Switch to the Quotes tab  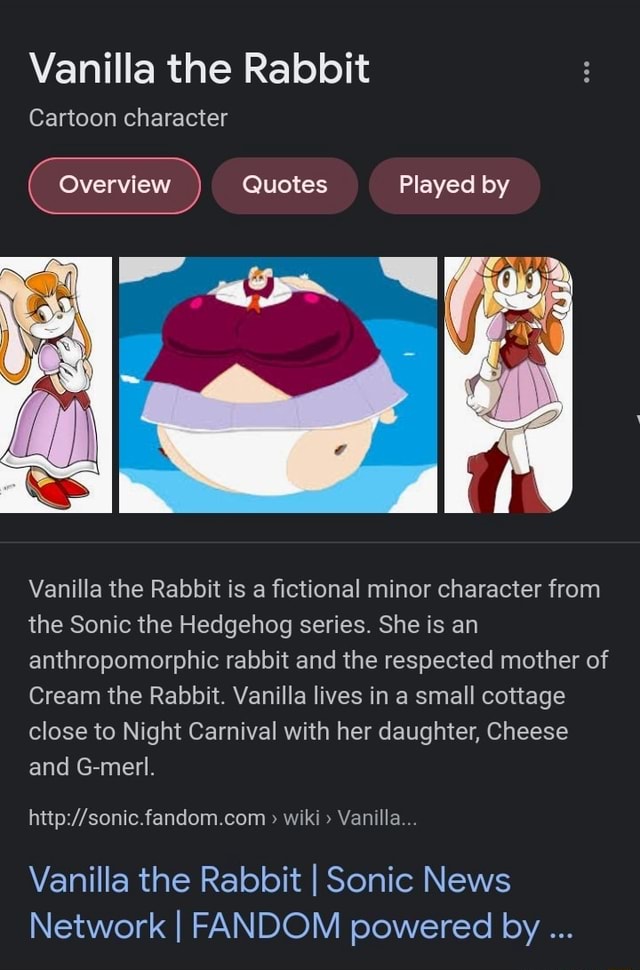point(284,185)
